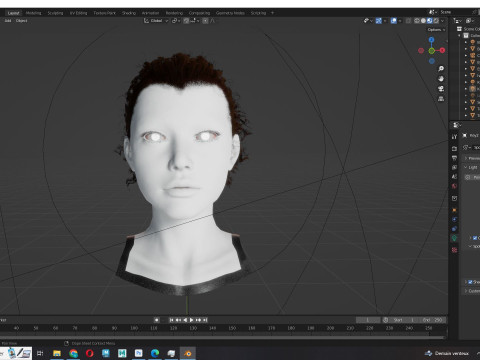This screenshot has width=480, height=360.
Task: Switch to the Layout workspace tab
Action: coord(14,13)
